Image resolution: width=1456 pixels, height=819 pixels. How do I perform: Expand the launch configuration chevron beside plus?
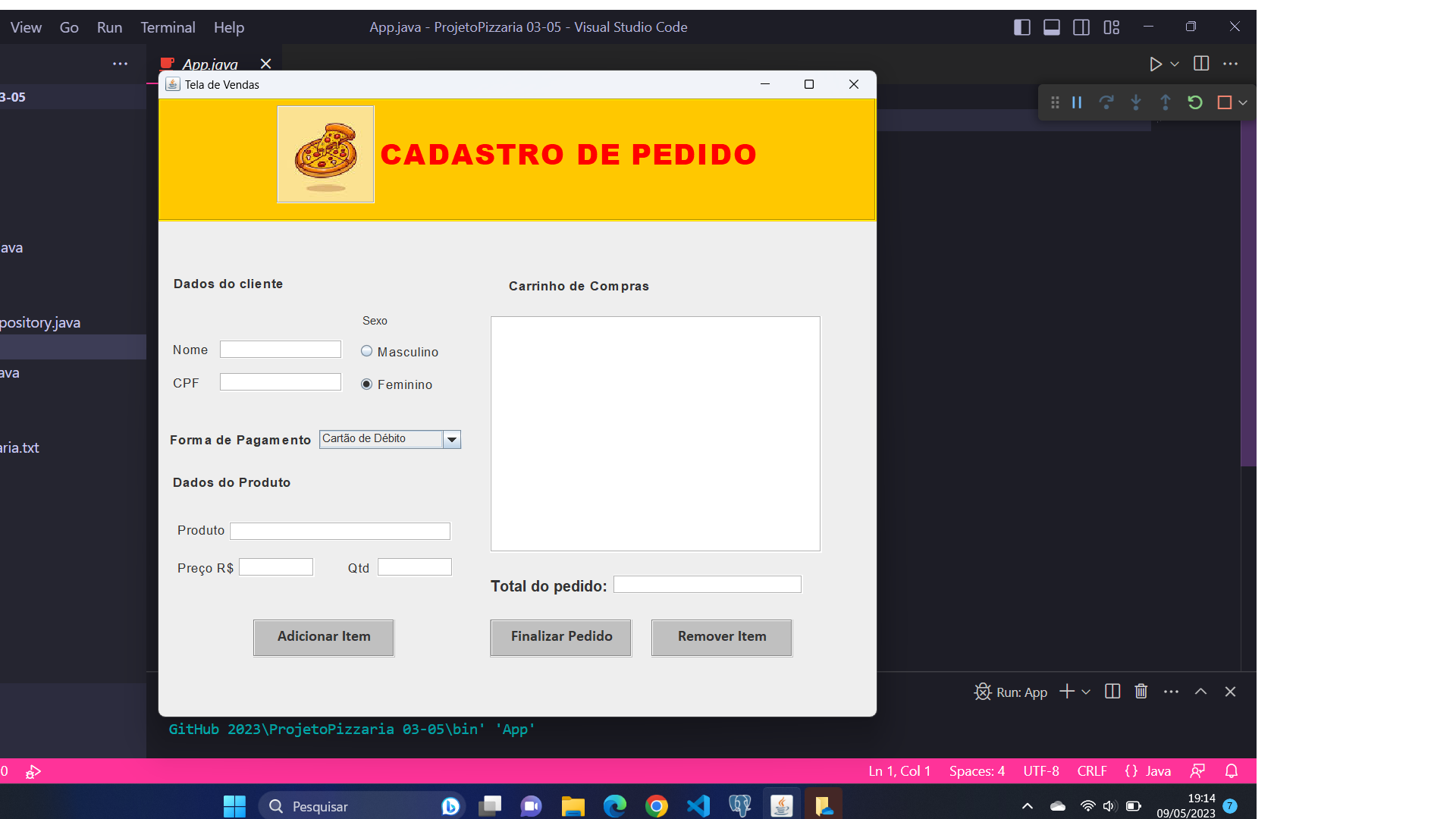[1084, 692]
